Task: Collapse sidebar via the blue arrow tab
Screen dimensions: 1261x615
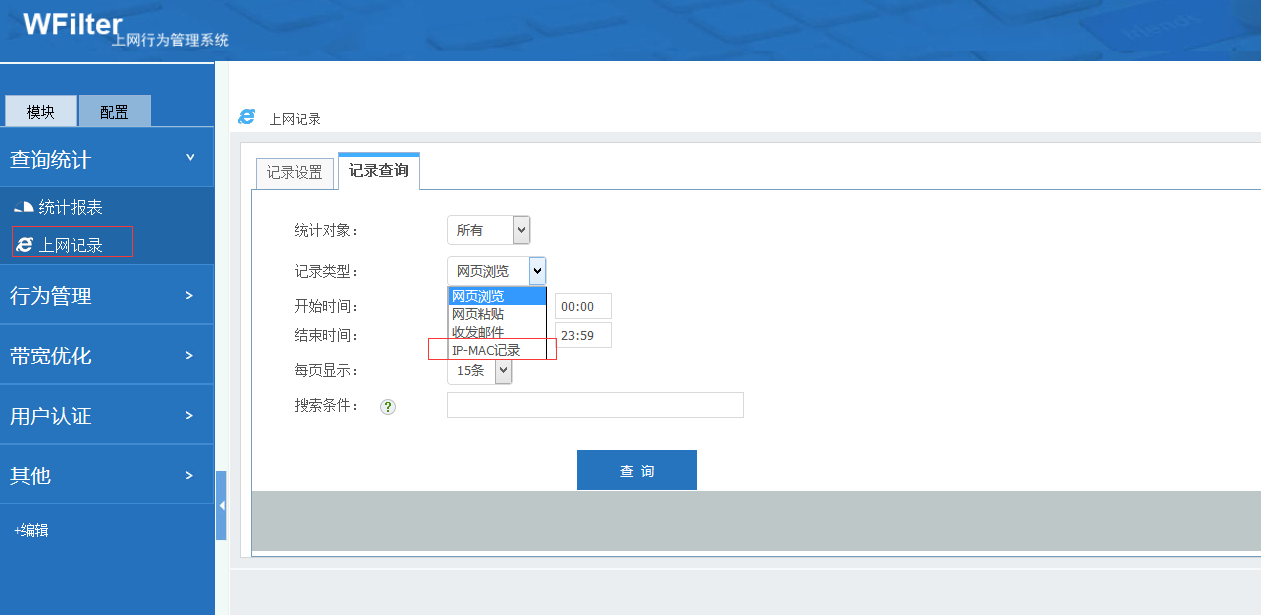Action: click(220, 505)
